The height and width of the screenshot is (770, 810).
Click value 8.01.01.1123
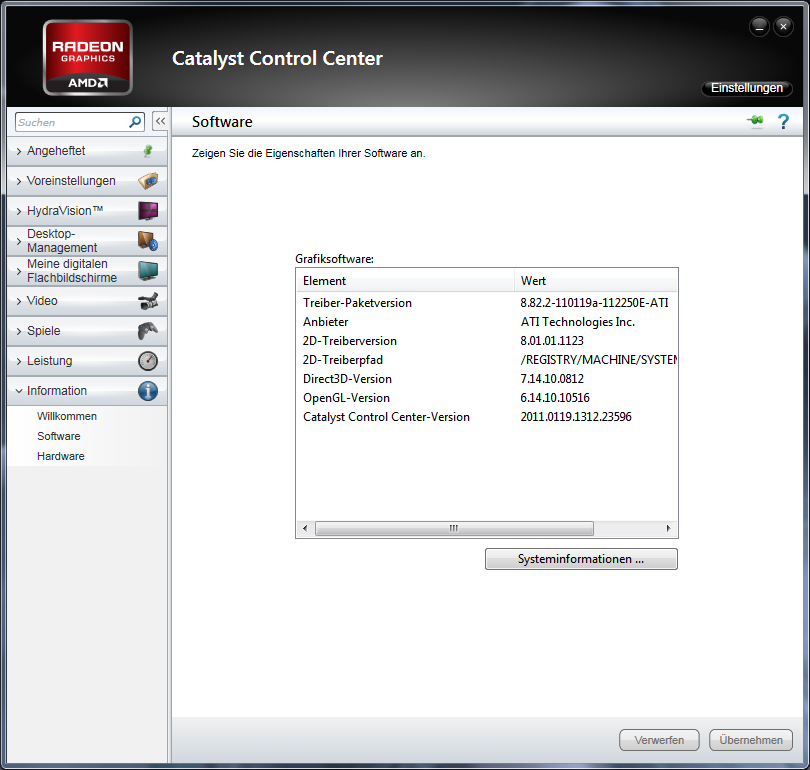tap(552, 341)
